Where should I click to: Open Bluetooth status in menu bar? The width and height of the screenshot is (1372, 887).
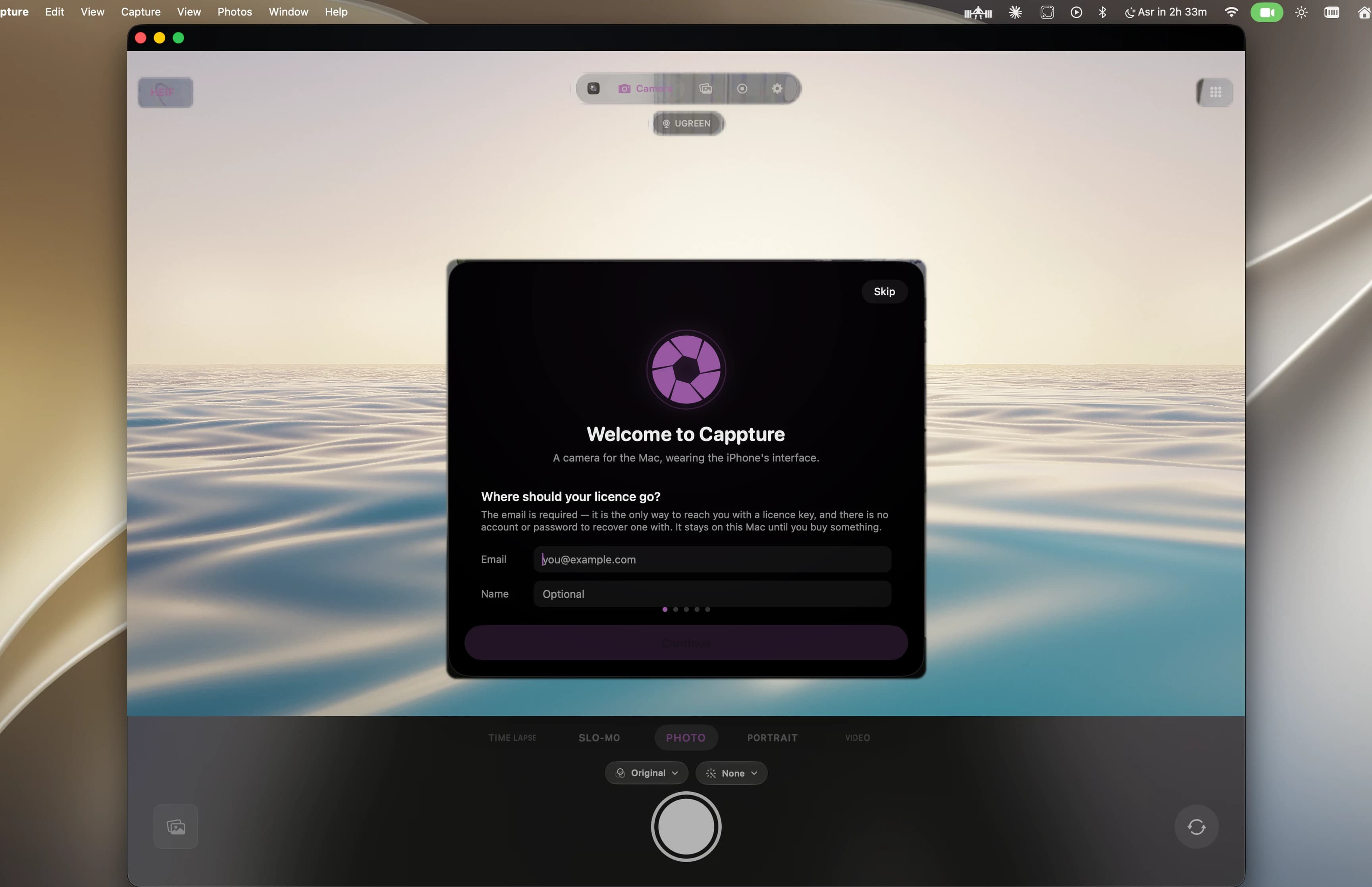[x=1102, y=12]
